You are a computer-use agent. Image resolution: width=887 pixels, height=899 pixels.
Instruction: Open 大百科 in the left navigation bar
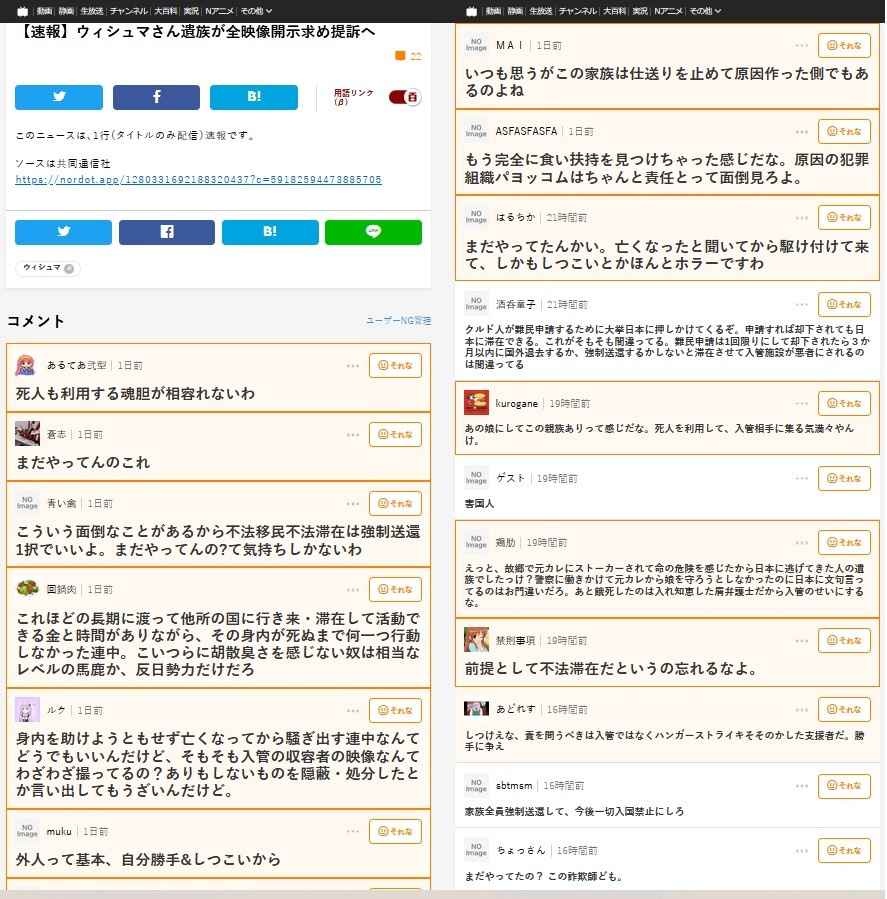(x=166, y=11)
